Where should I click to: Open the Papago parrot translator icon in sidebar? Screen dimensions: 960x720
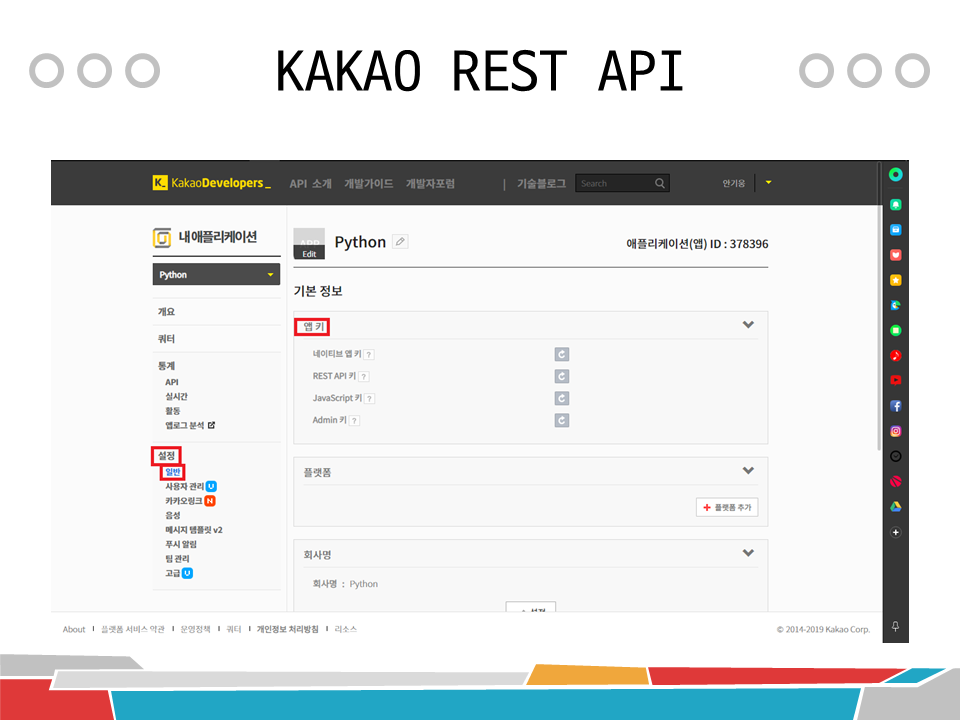point(895,305)
